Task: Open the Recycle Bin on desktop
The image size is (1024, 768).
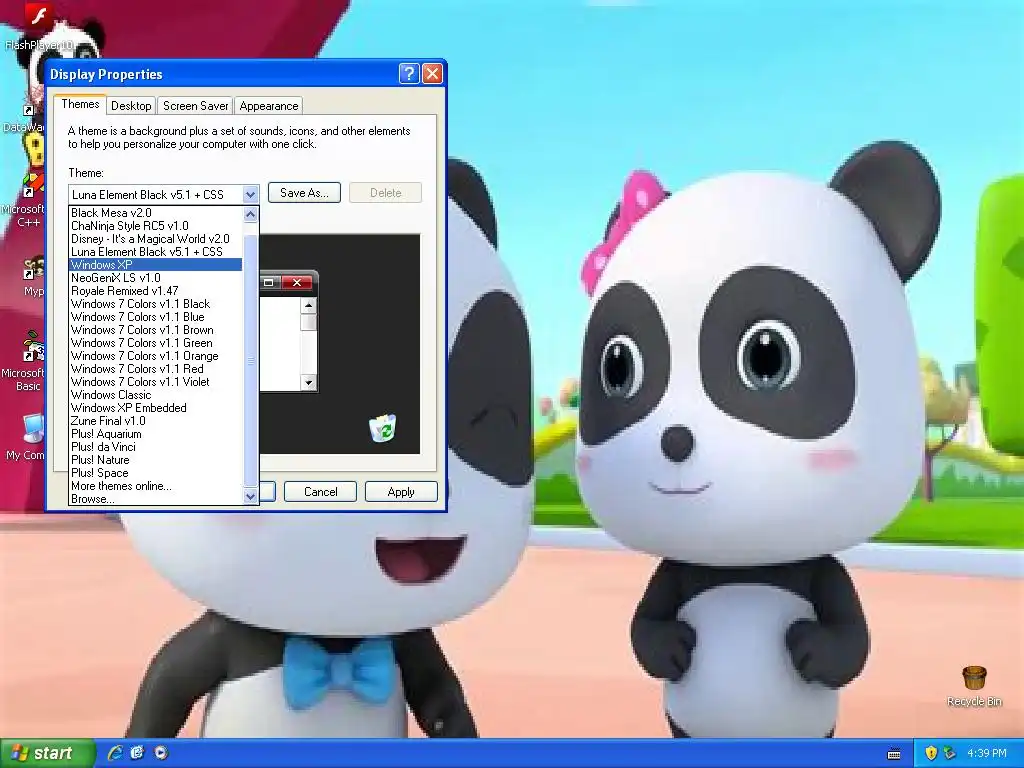Action: [x=974, y=686]
